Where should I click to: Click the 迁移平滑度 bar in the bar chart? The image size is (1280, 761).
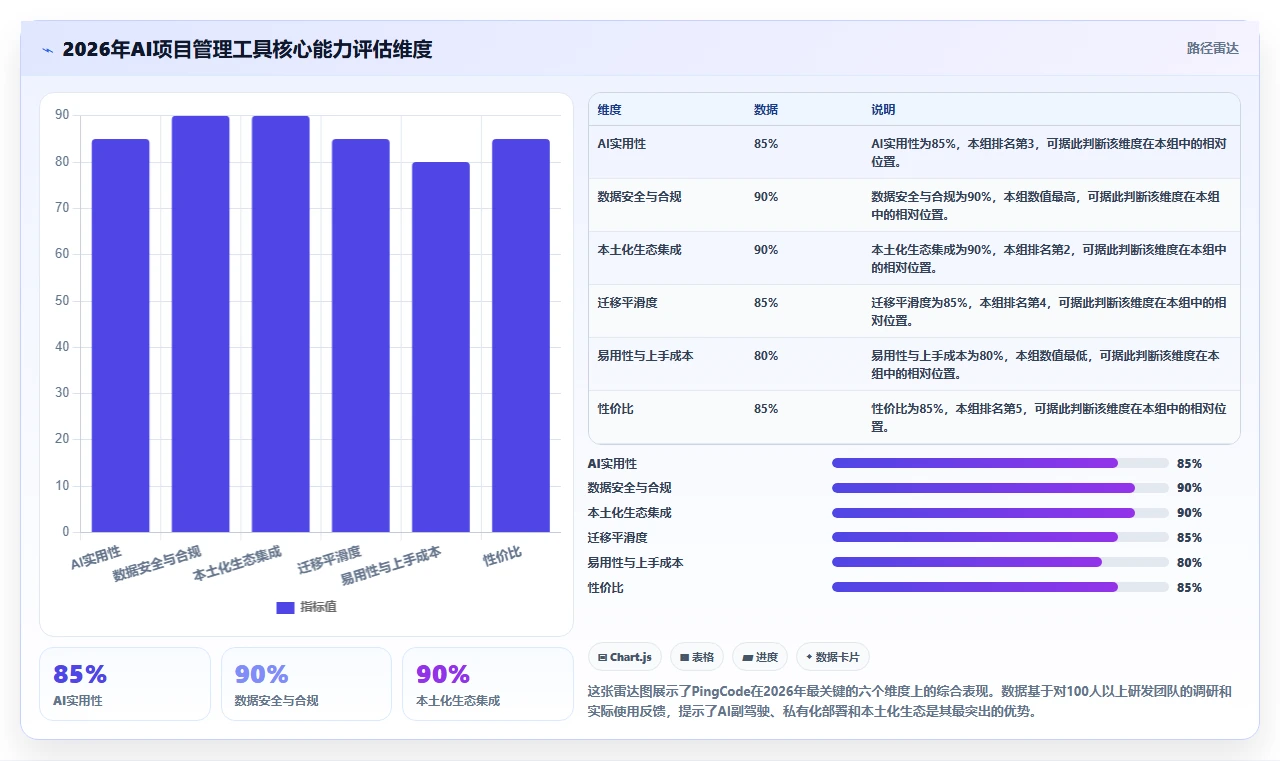click(x=361, y=335)
